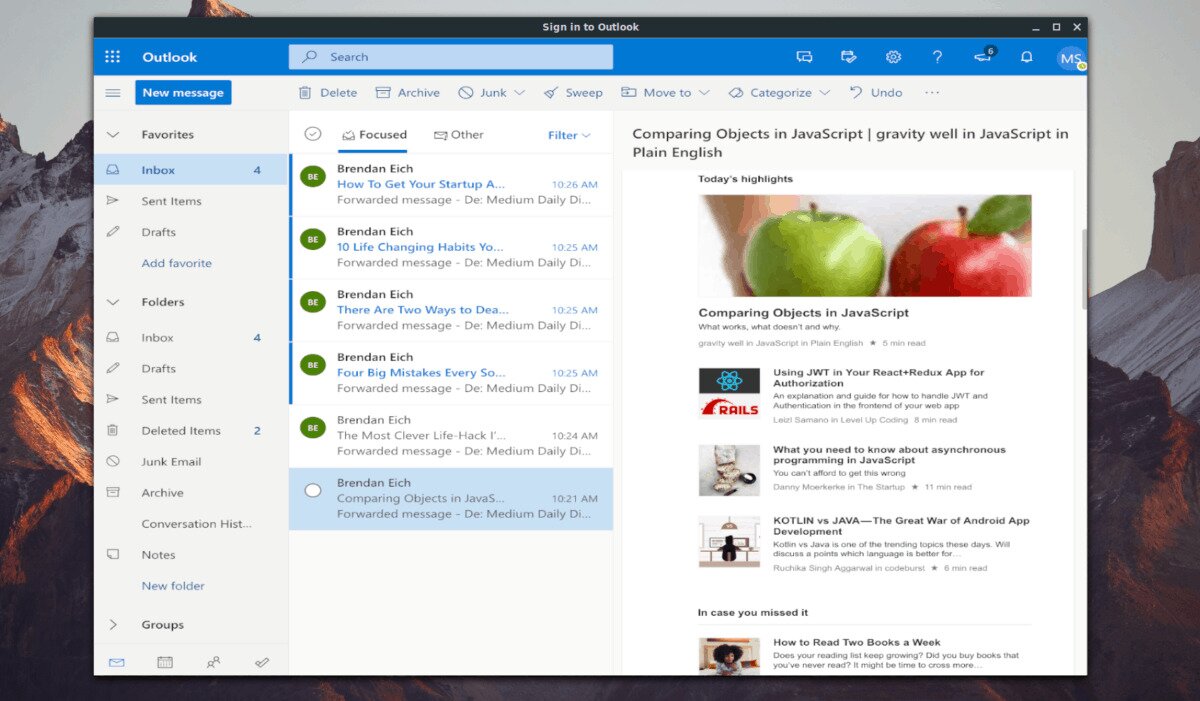The width and height of the screenshot is (1200, 701).
Task: Click the Add favorite link
Action: click(176, 263)
